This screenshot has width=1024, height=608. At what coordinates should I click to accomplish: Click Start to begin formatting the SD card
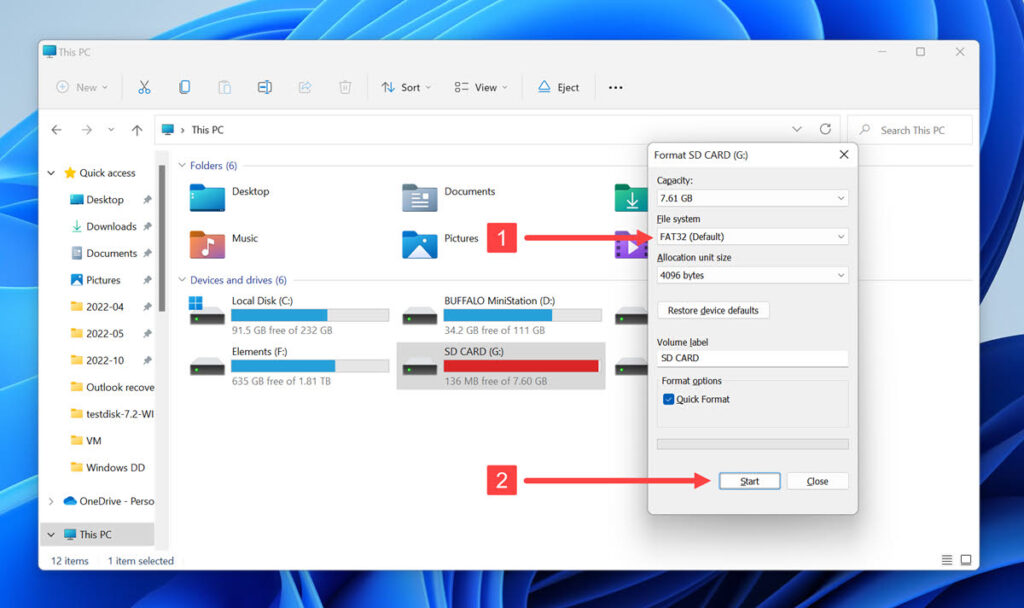point(749,480)
